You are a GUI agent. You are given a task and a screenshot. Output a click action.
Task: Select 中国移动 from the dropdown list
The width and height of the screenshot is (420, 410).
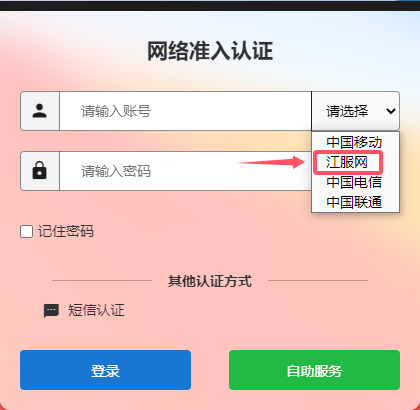pos(355,142)
